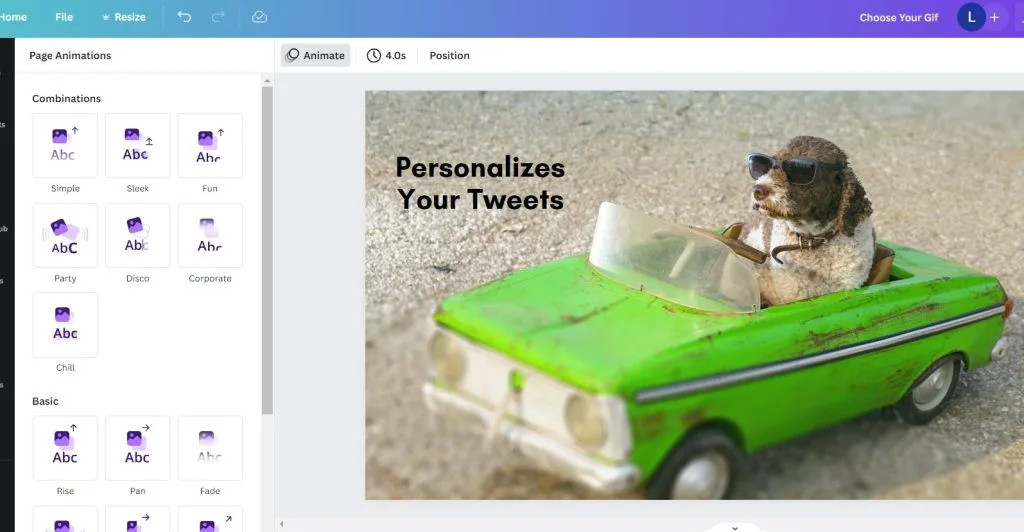Open the 4.0s page duration setting
The width and height of the screenshot is (1024, 532).
pyautogui.click(x=386, y=56)
